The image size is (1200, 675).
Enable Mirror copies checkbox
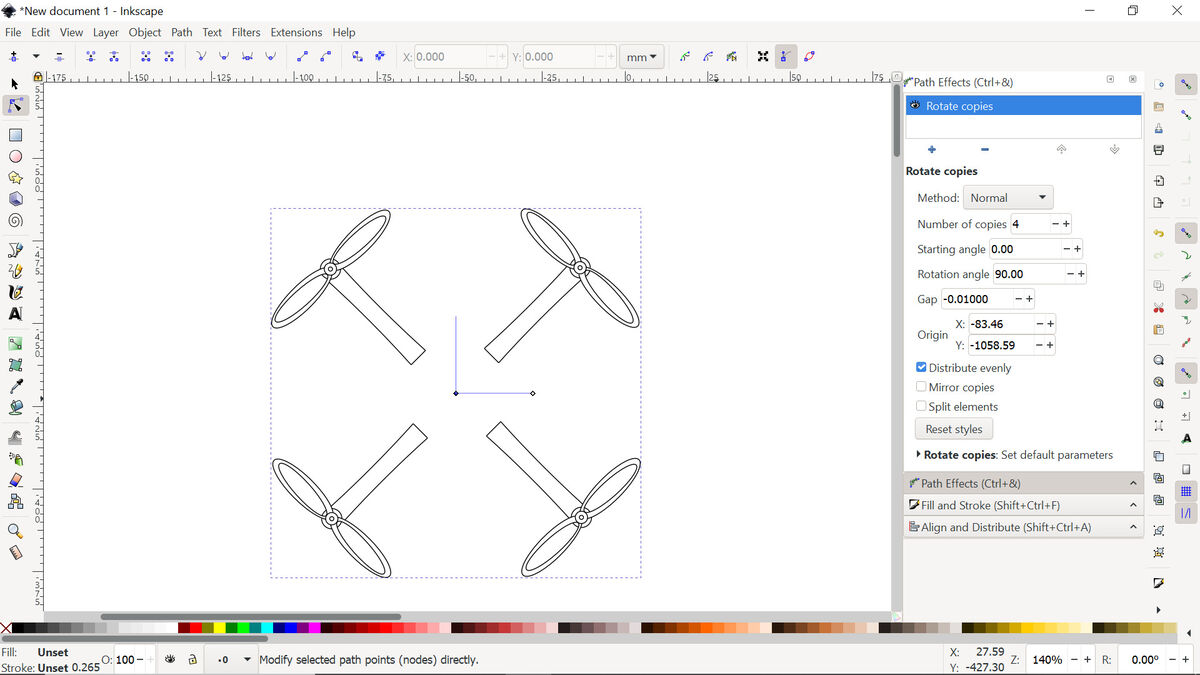pos(921,387)
